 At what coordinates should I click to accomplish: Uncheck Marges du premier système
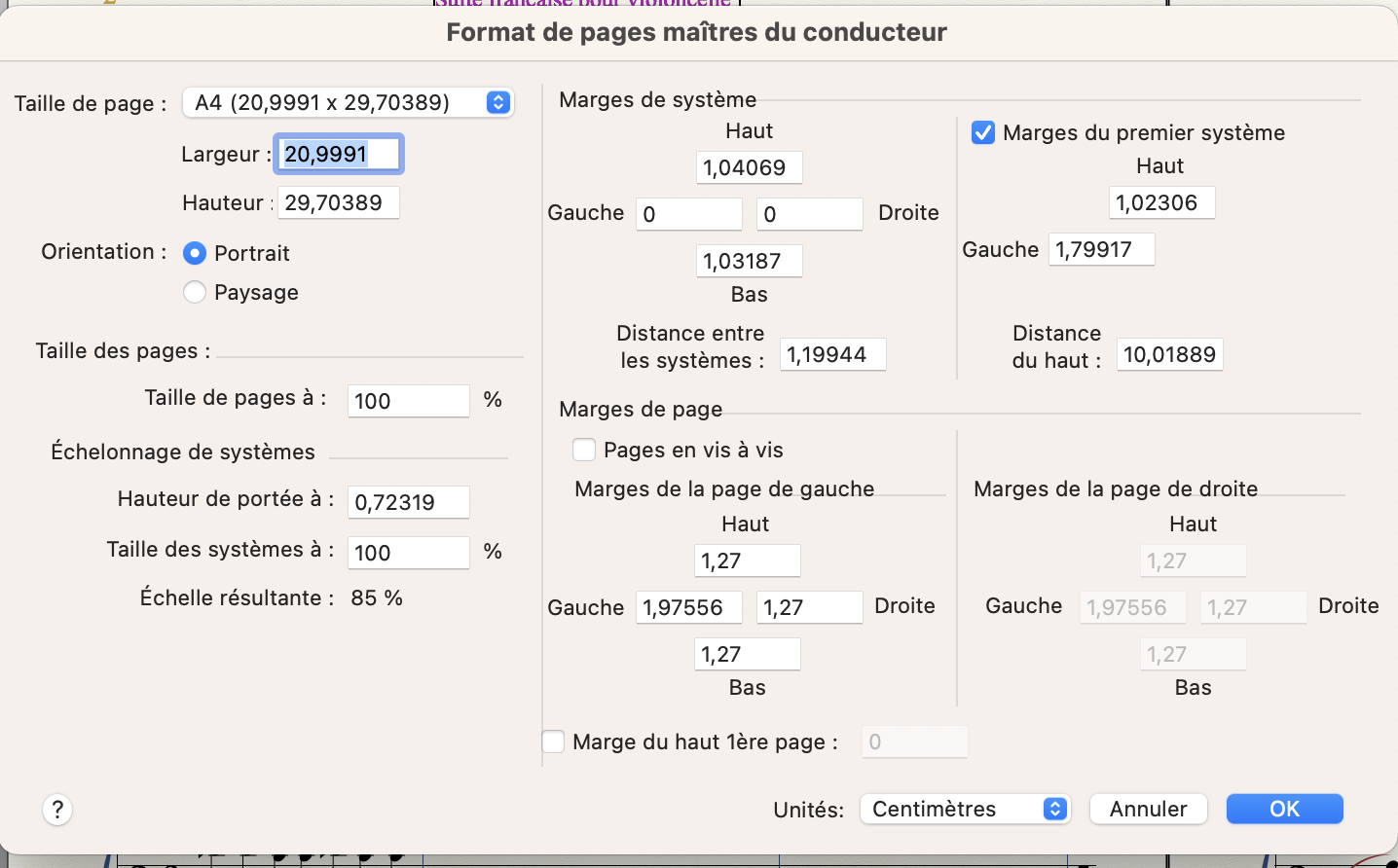coord(983,132)
